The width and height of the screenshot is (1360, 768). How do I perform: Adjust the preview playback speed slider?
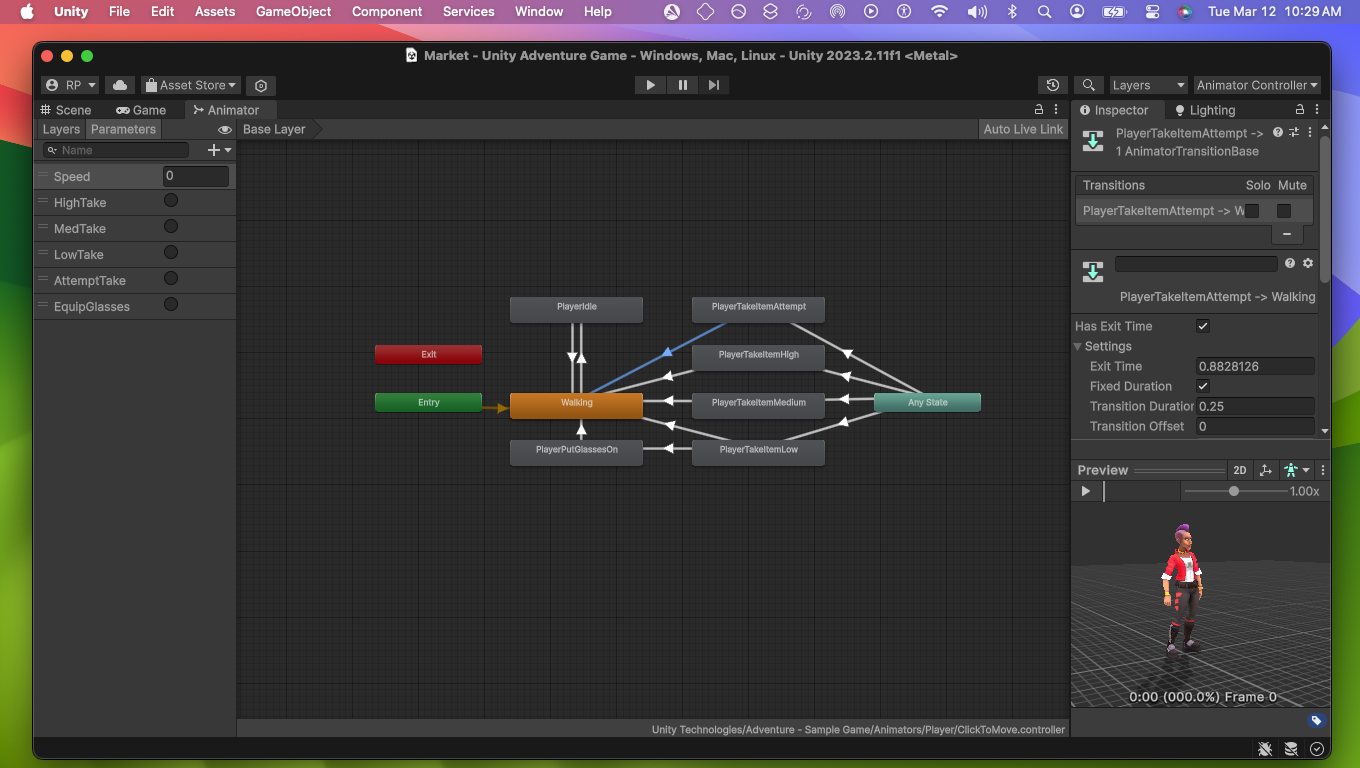1234,491
